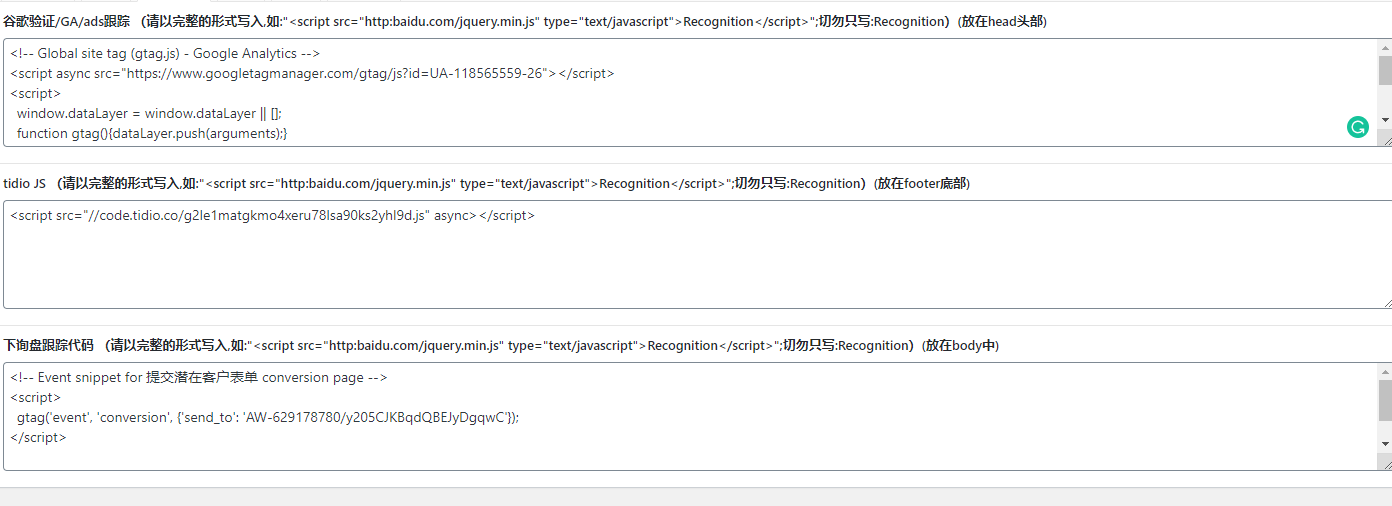Click the scrollbar thumb in the GA code textarea
1392x506 pixels.
1385,70
